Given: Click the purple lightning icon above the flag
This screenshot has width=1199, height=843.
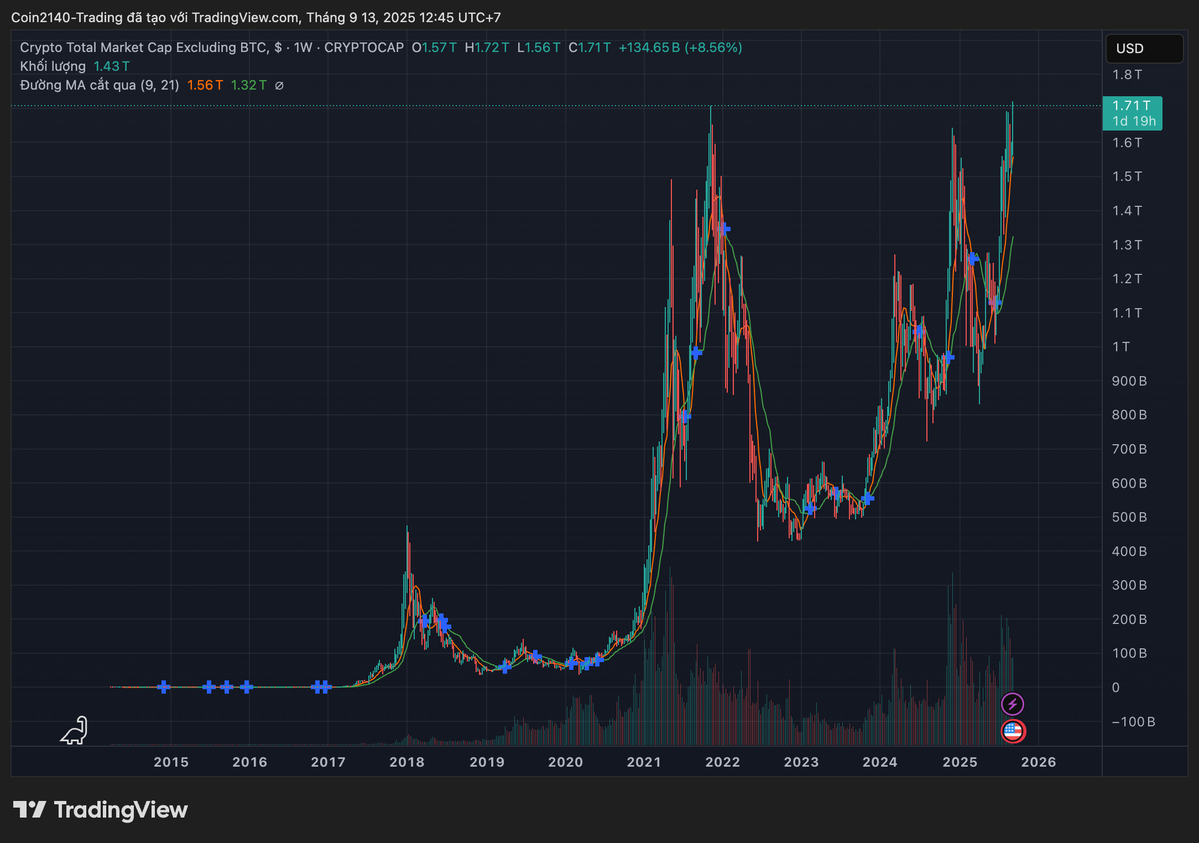Looking at the screenshot, I should point(1013,704).
